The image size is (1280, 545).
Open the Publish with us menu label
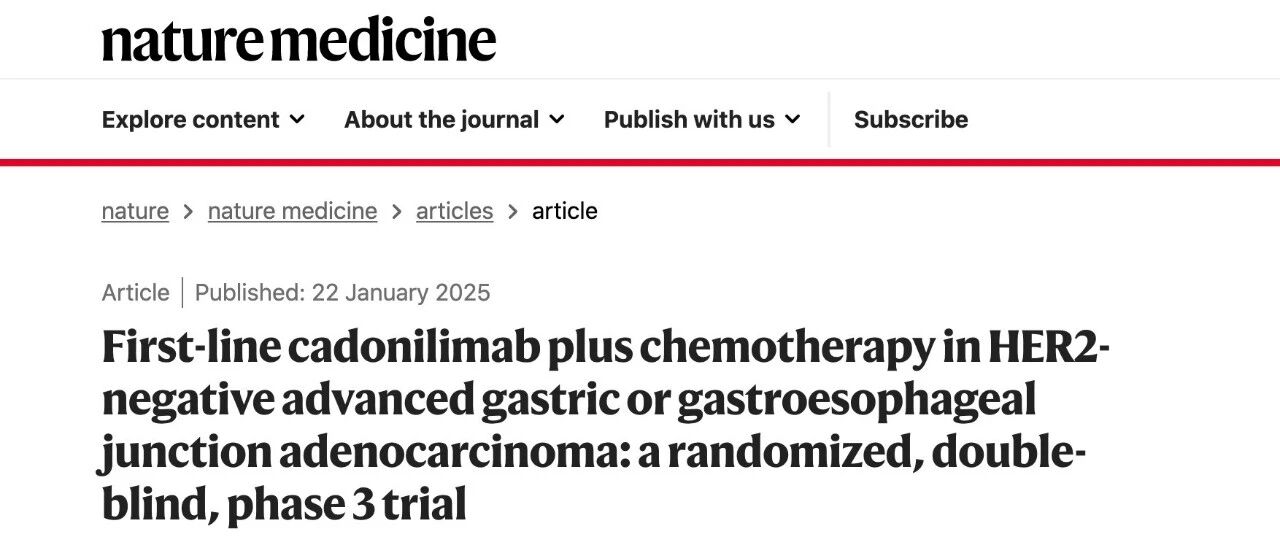[689, 120]
